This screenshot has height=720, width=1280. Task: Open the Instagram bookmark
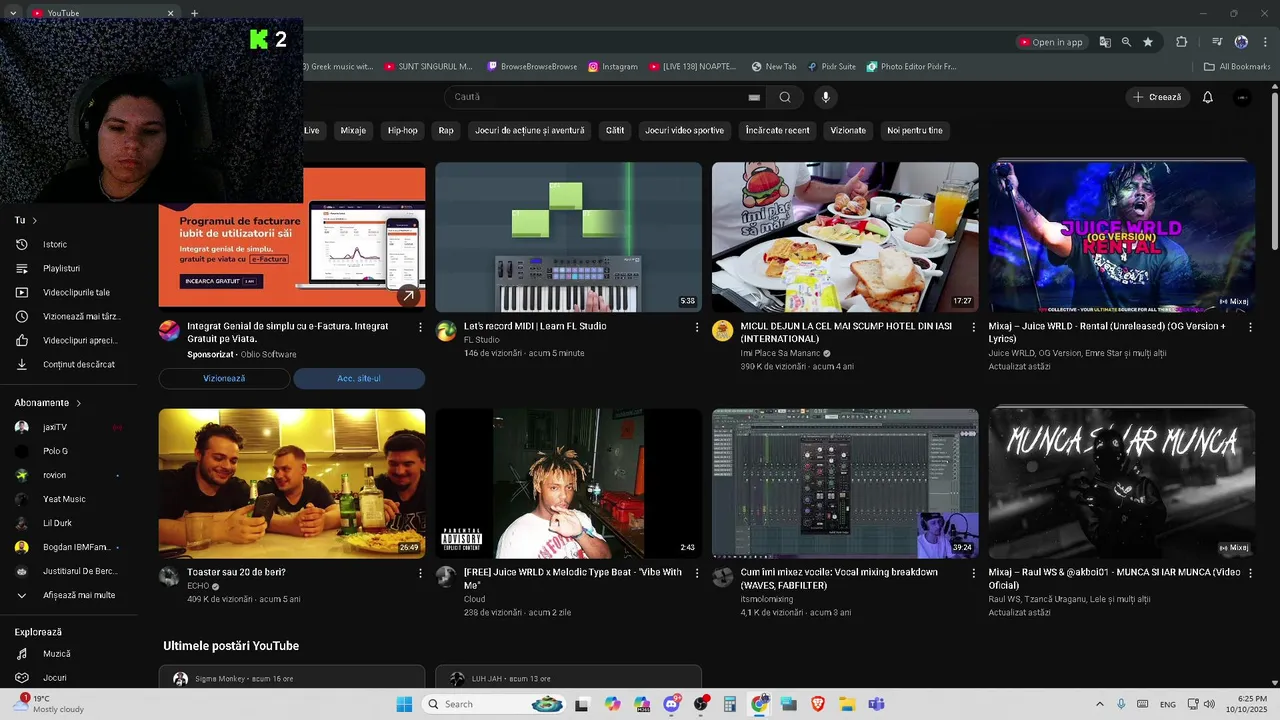click(613, 67)
